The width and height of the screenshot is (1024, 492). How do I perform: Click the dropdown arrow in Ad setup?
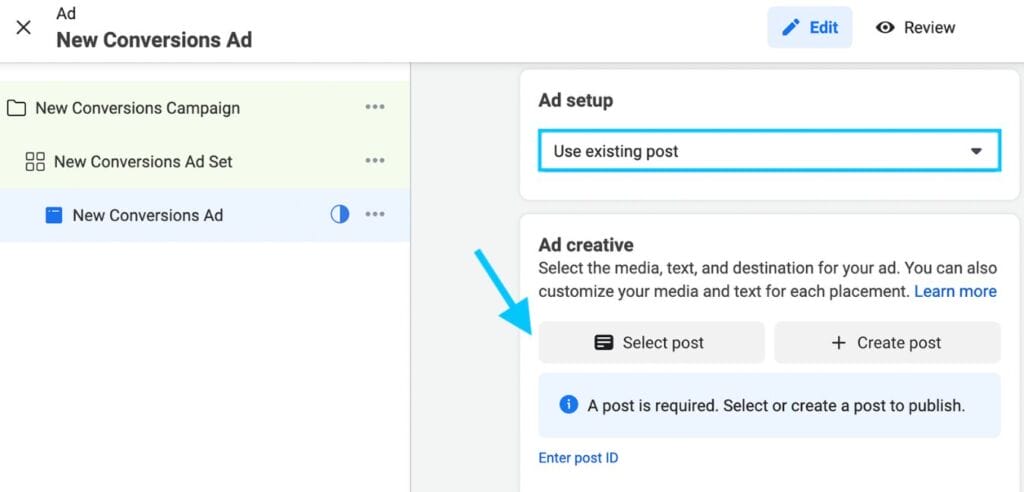(x=976, y=151)
